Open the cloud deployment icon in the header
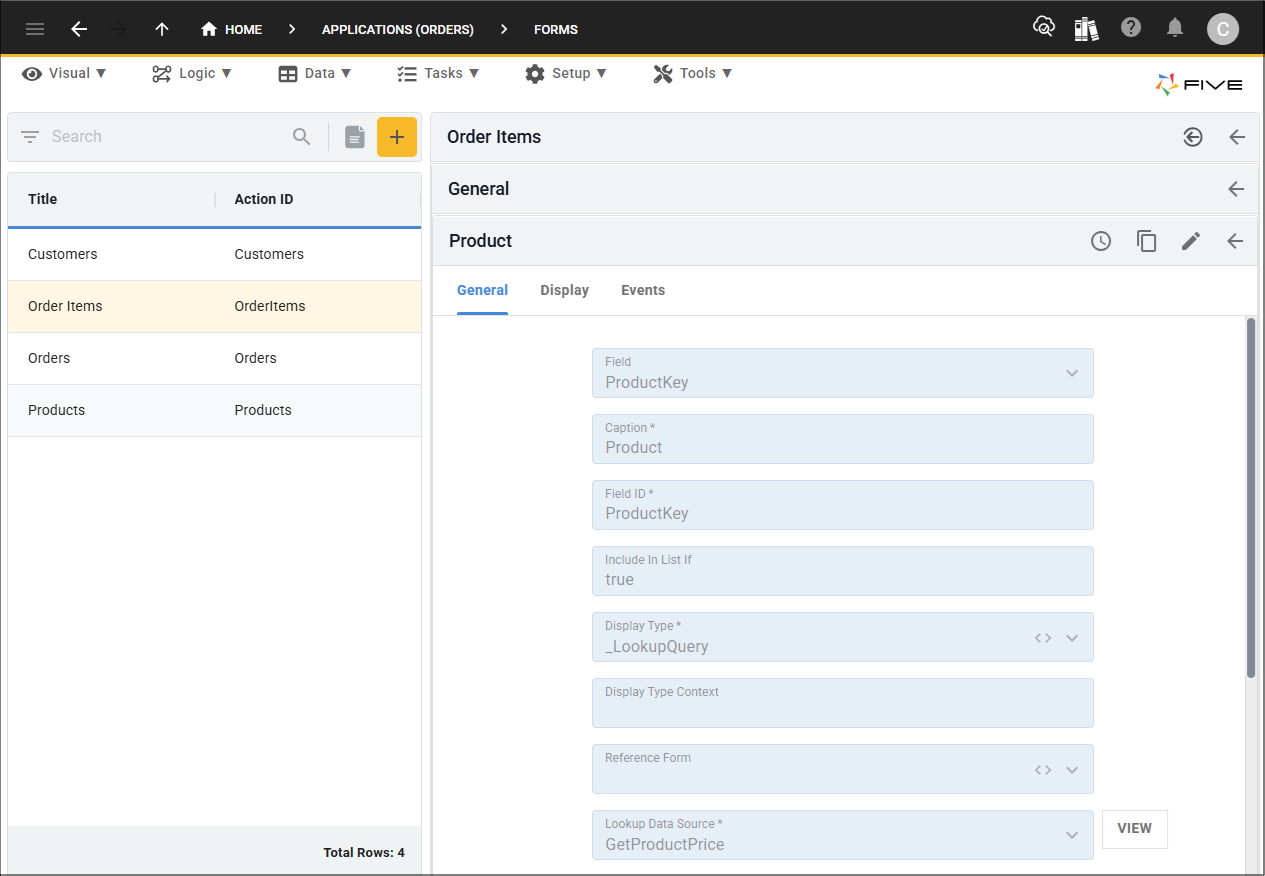The image size is (1265, 876). [x=1043, y=27]
